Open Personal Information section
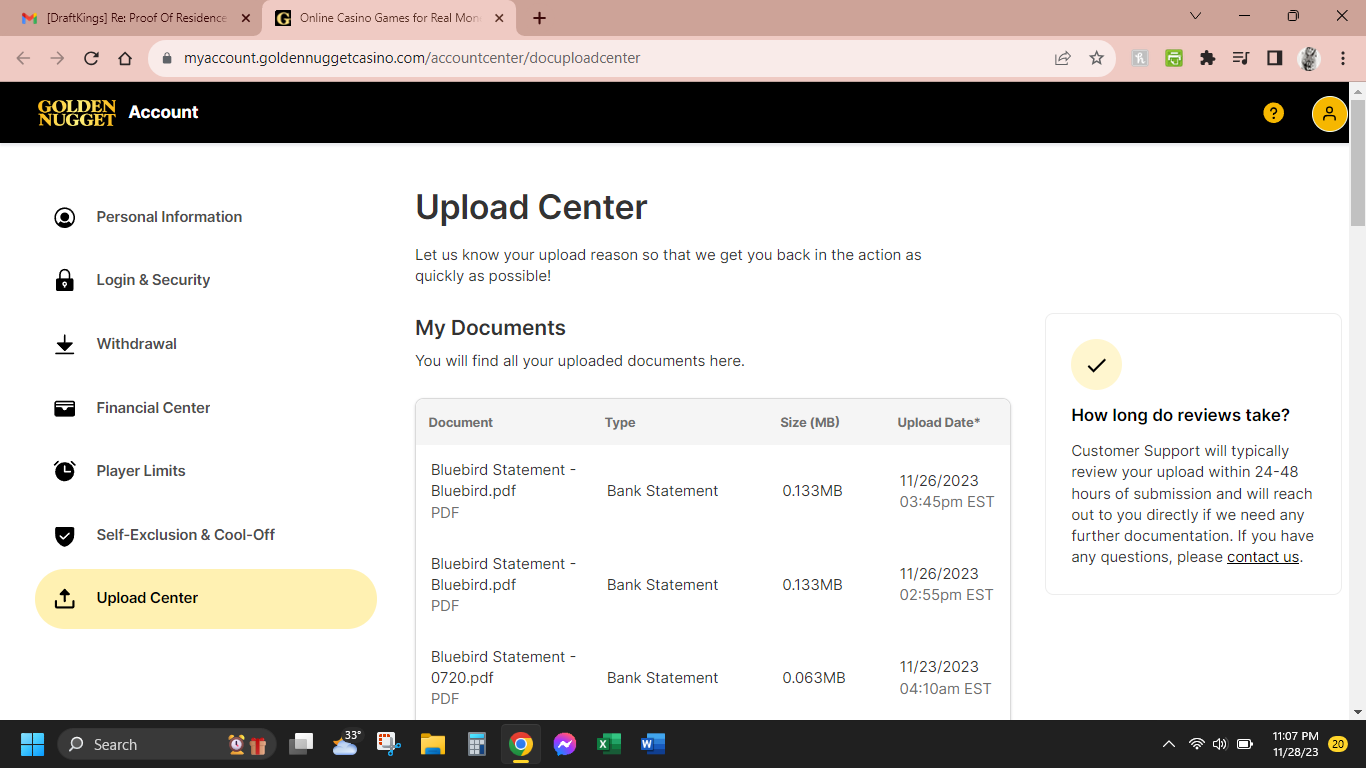 pos(168,217)
